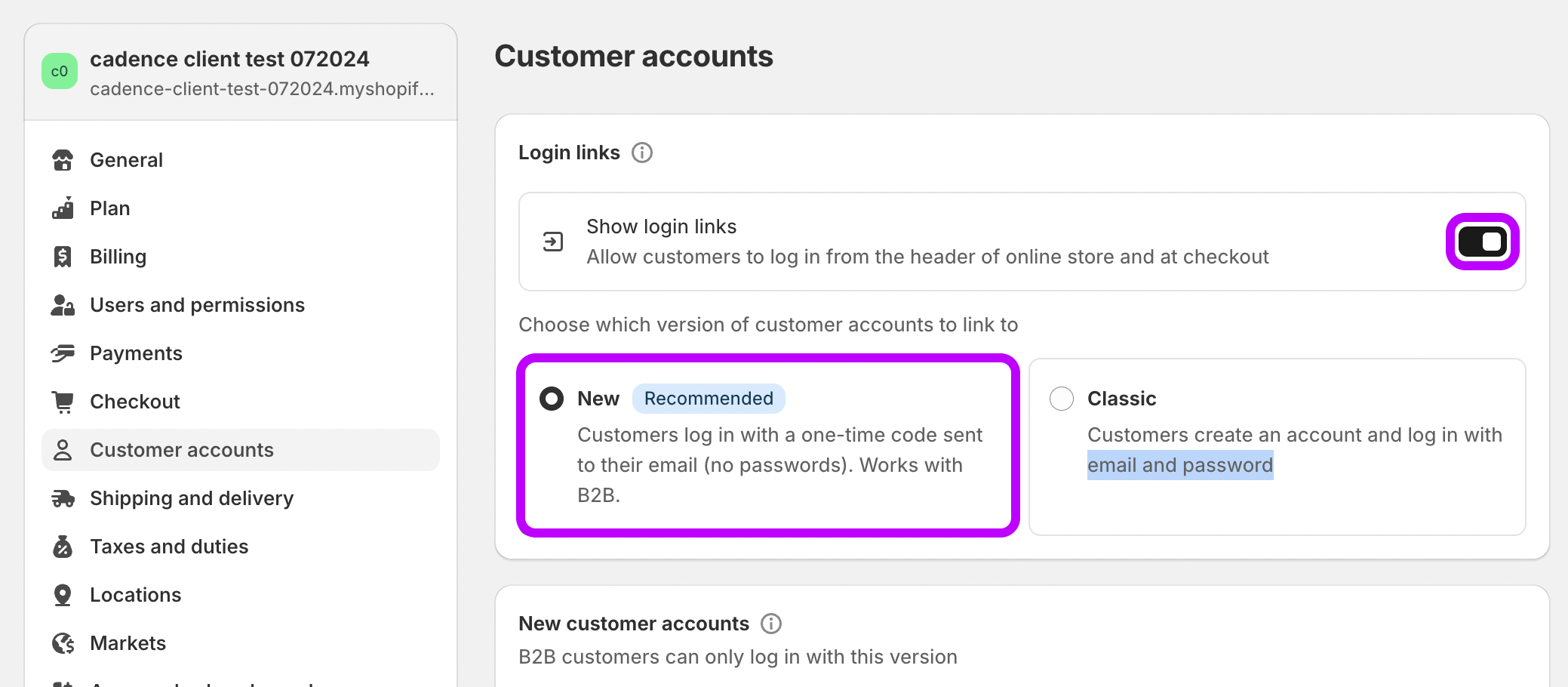The height and width of the screenshot is (687, 1568).
Task: Click the login arrow icon next to Show login links
Action: click(553, 242)
